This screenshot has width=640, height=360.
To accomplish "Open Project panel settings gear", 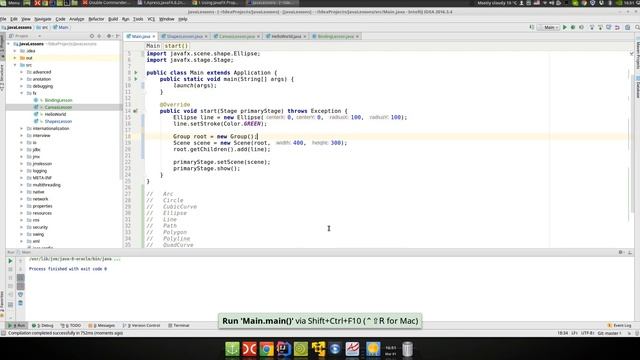I will tap(109, 36).
